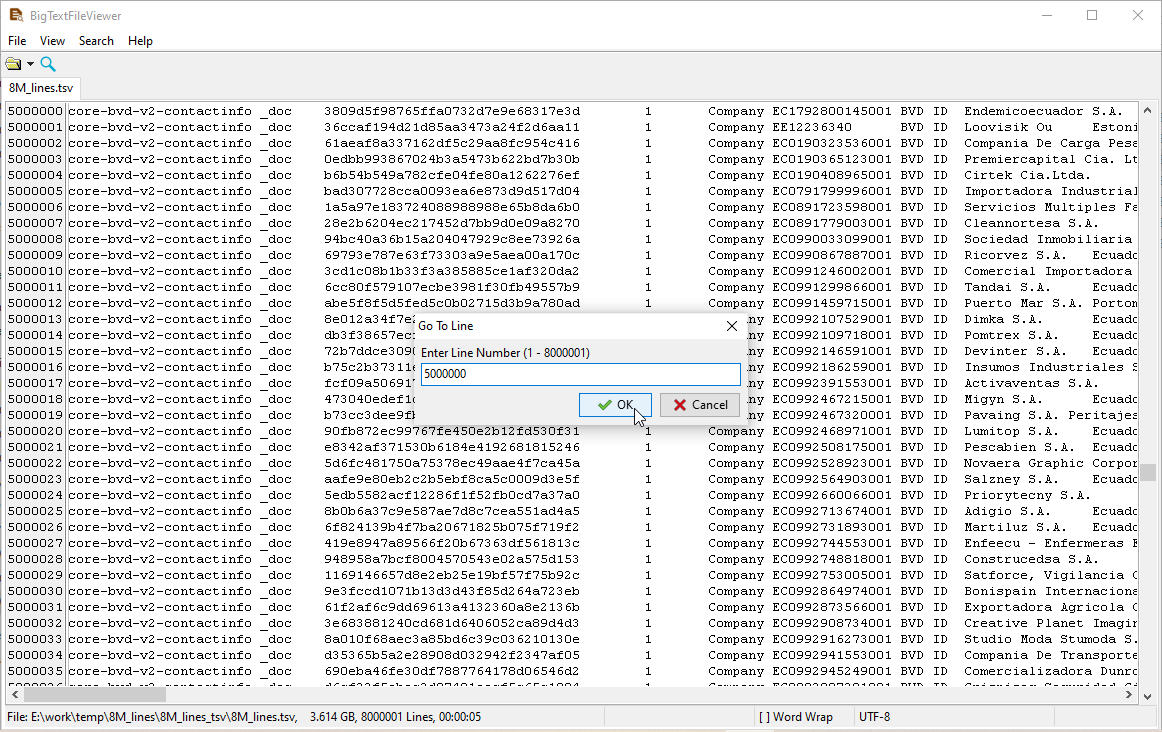Click company name Martiluz S.A.

coord(1015,528)
